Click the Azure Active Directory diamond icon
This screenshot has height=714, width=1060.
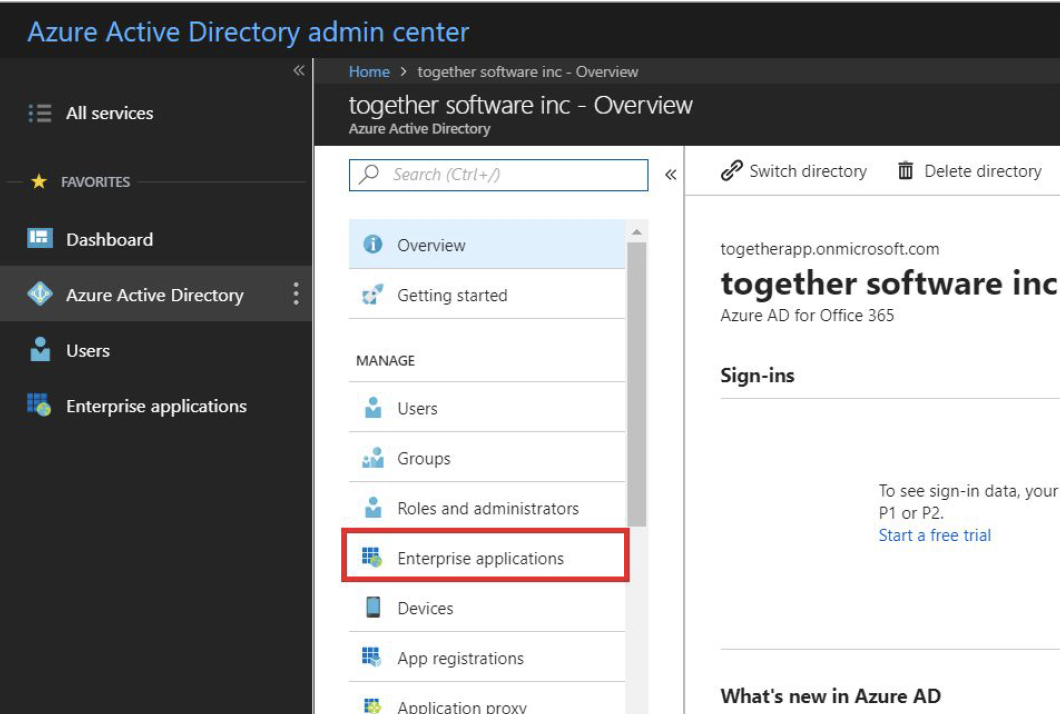pos(40,295)
